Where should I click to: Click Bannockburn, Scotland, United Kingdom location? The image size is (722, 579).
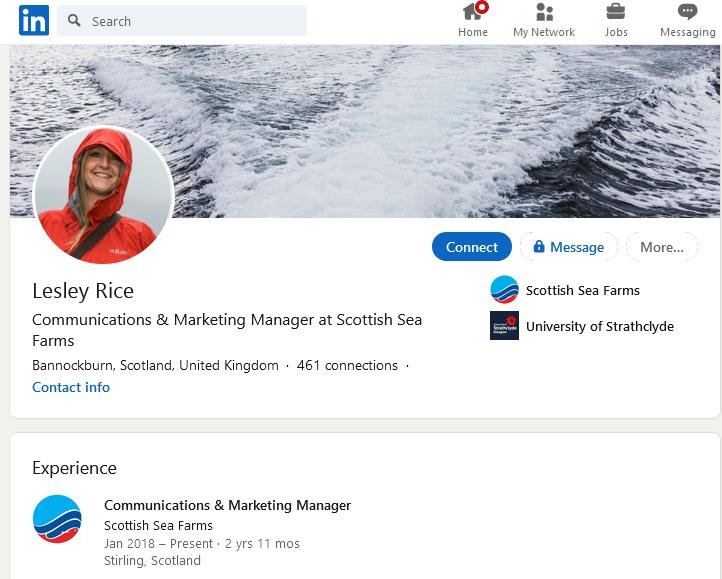tap(155, 365)
